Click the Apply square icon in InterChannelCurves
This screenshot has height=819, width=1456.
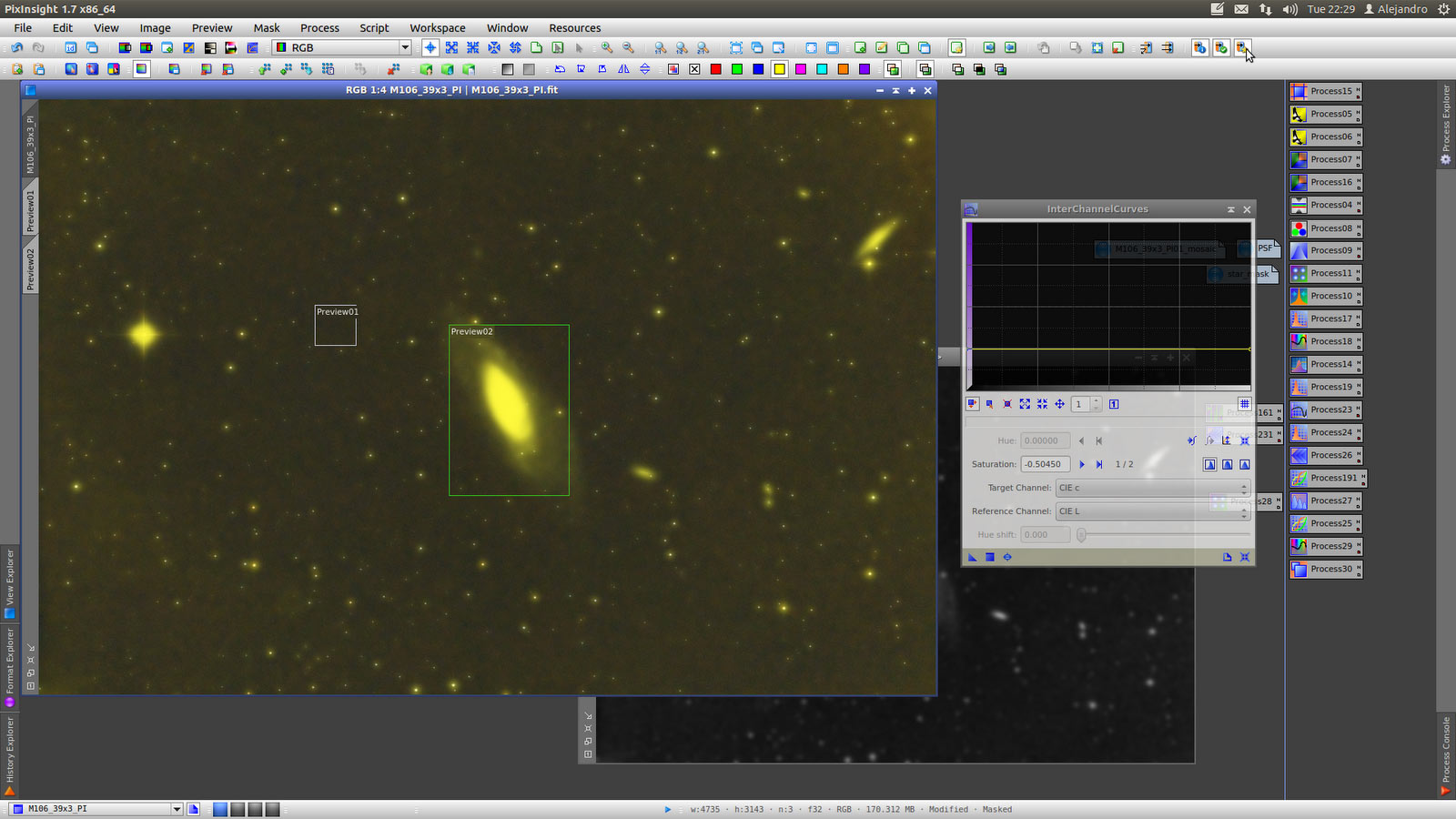coord(990,557)
